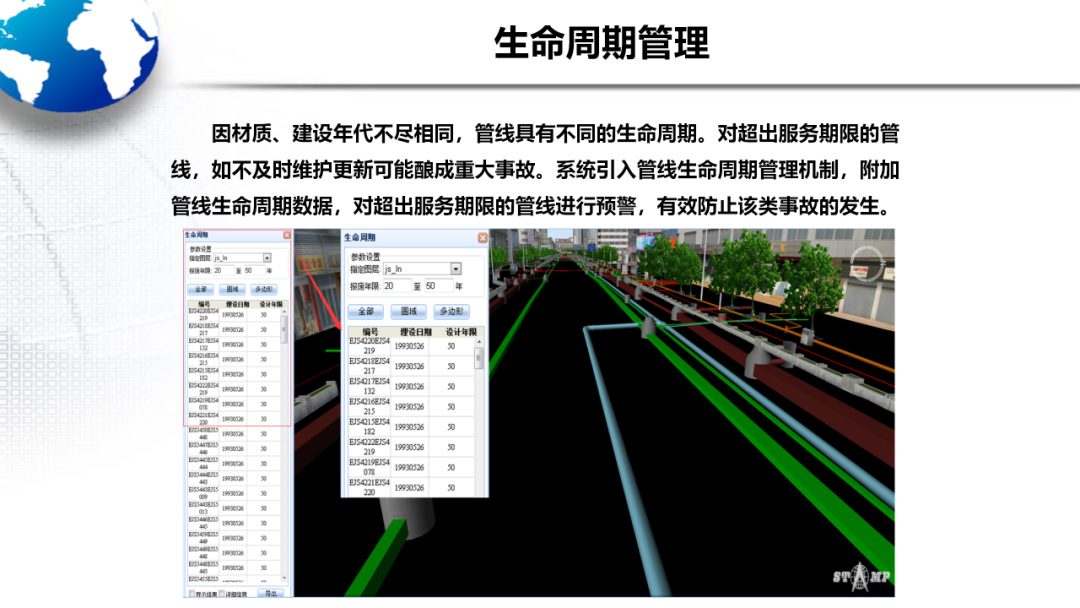Click the 多边形 button in the center dialog
Screen dimensions: 1080x608
click(454, 311)
